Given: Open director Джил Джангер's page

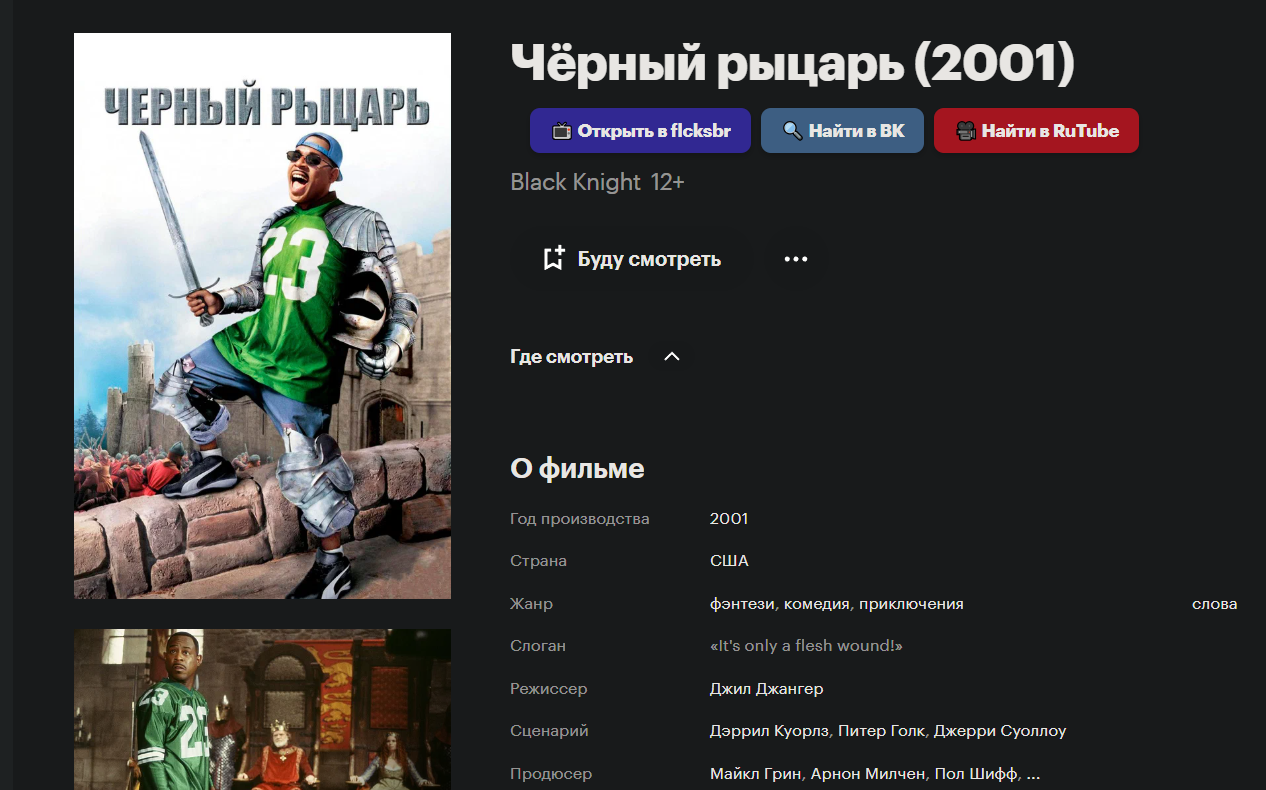Looking at the screenshot, I should click(x=766, y=689).
